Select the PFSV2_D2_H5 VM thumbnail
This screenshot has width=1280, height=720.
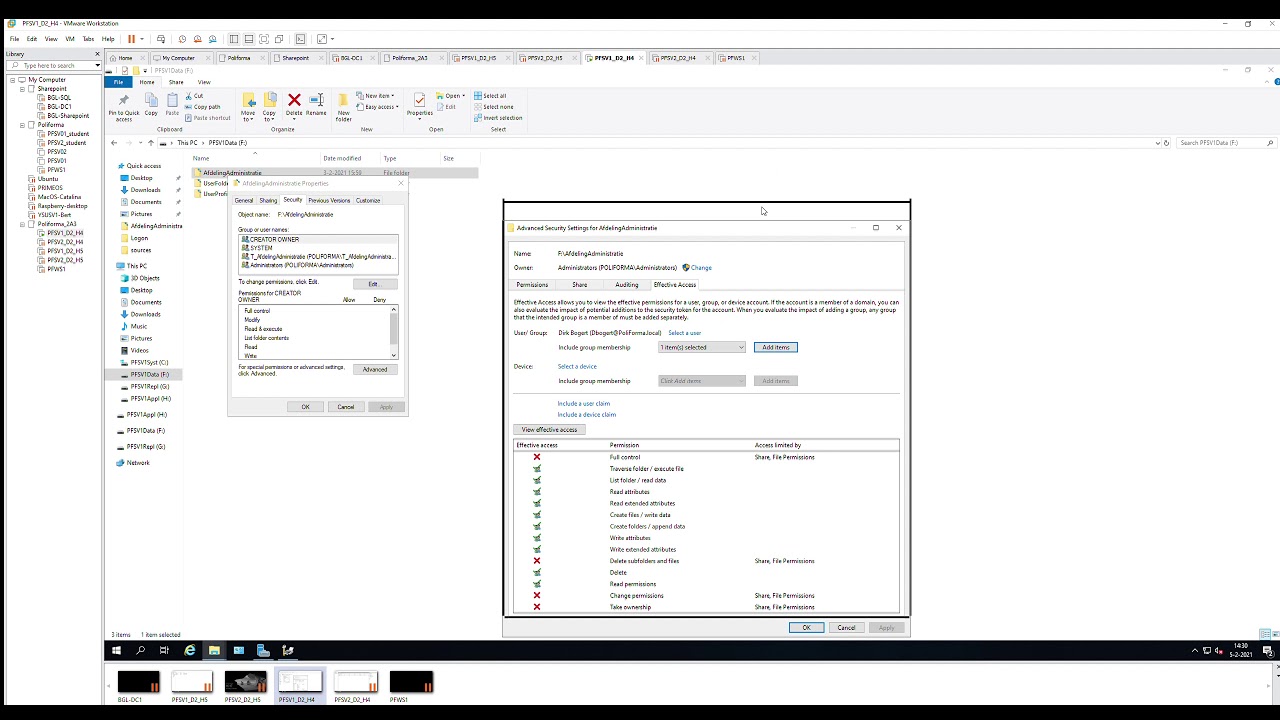click(x=245, y=684)
